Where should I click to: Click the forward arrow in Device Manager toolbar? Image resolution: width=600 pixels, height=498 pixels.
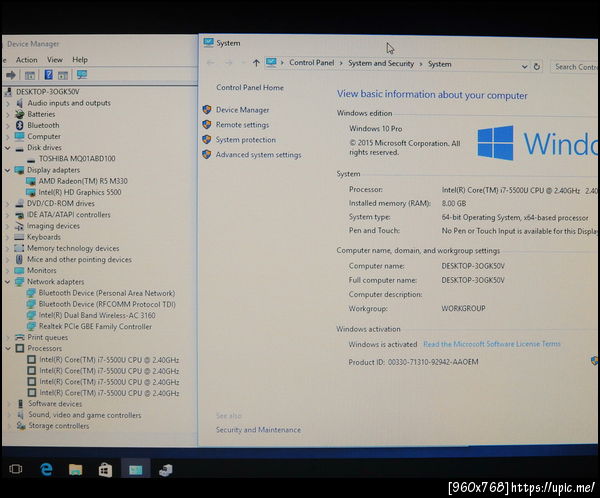pyautogui.click(x=11, y=75)
